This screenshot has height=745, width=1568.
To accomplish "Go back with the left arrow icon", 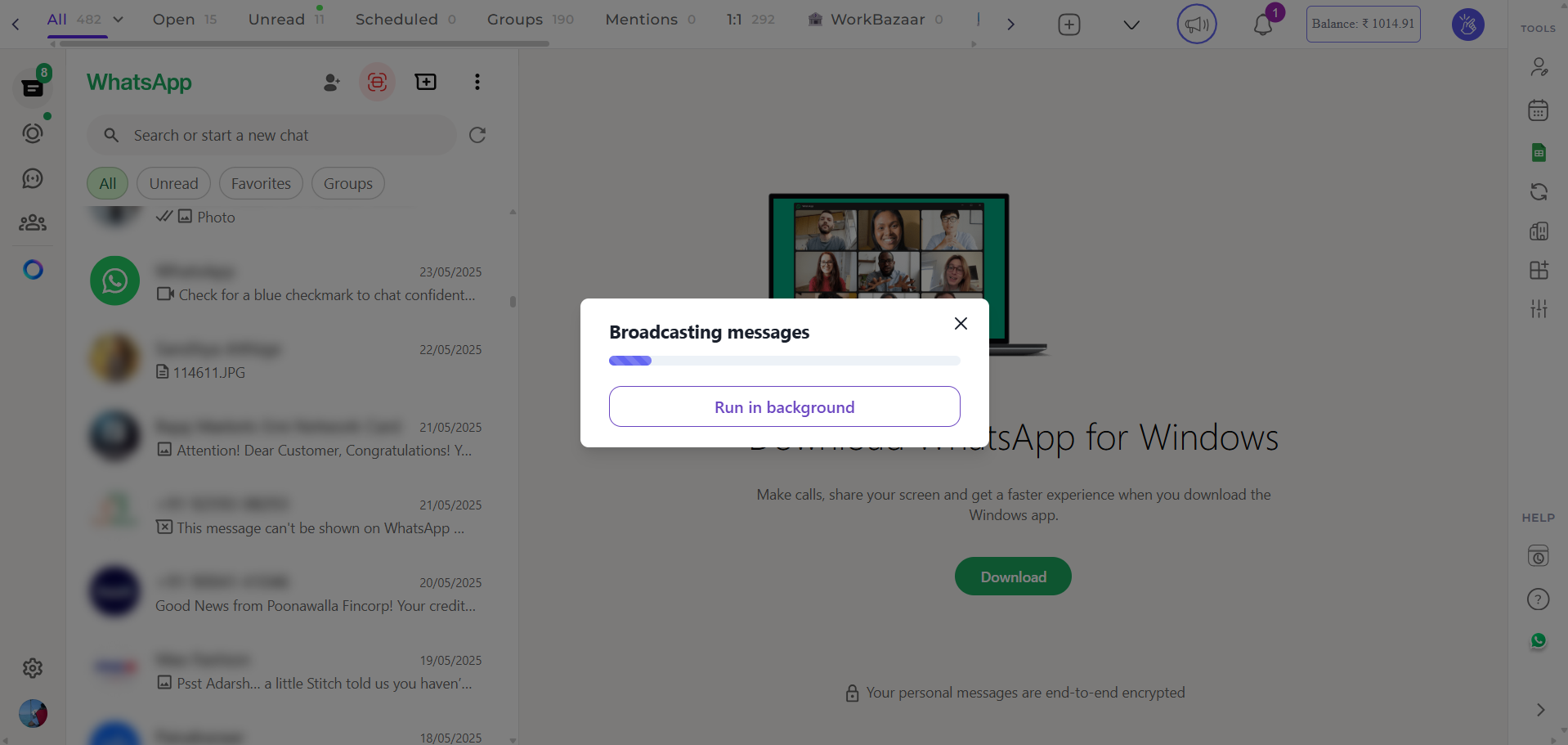I will point(16,24).
